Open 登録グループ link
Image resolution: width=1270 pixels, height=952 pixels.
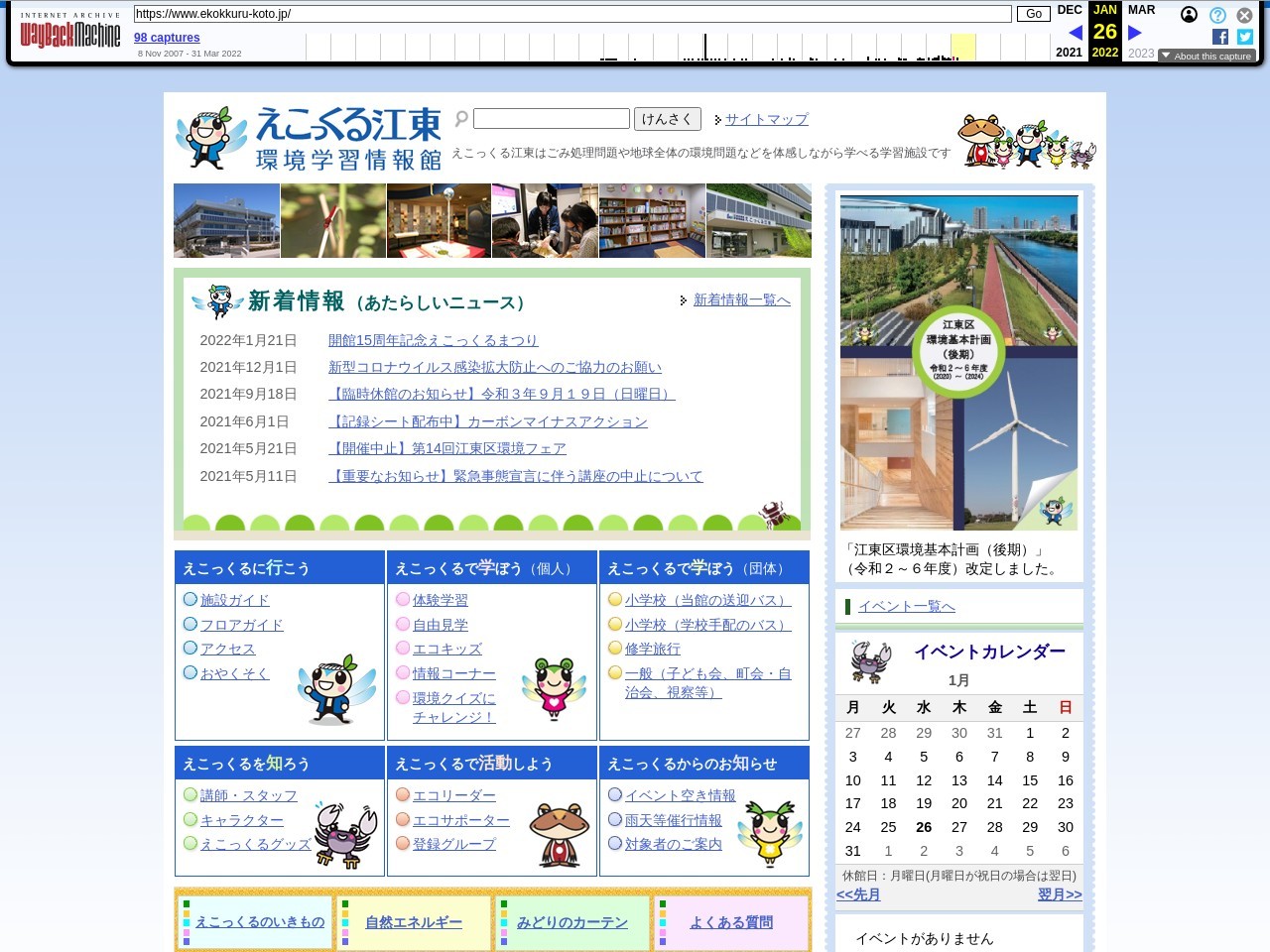coord(454,844)
